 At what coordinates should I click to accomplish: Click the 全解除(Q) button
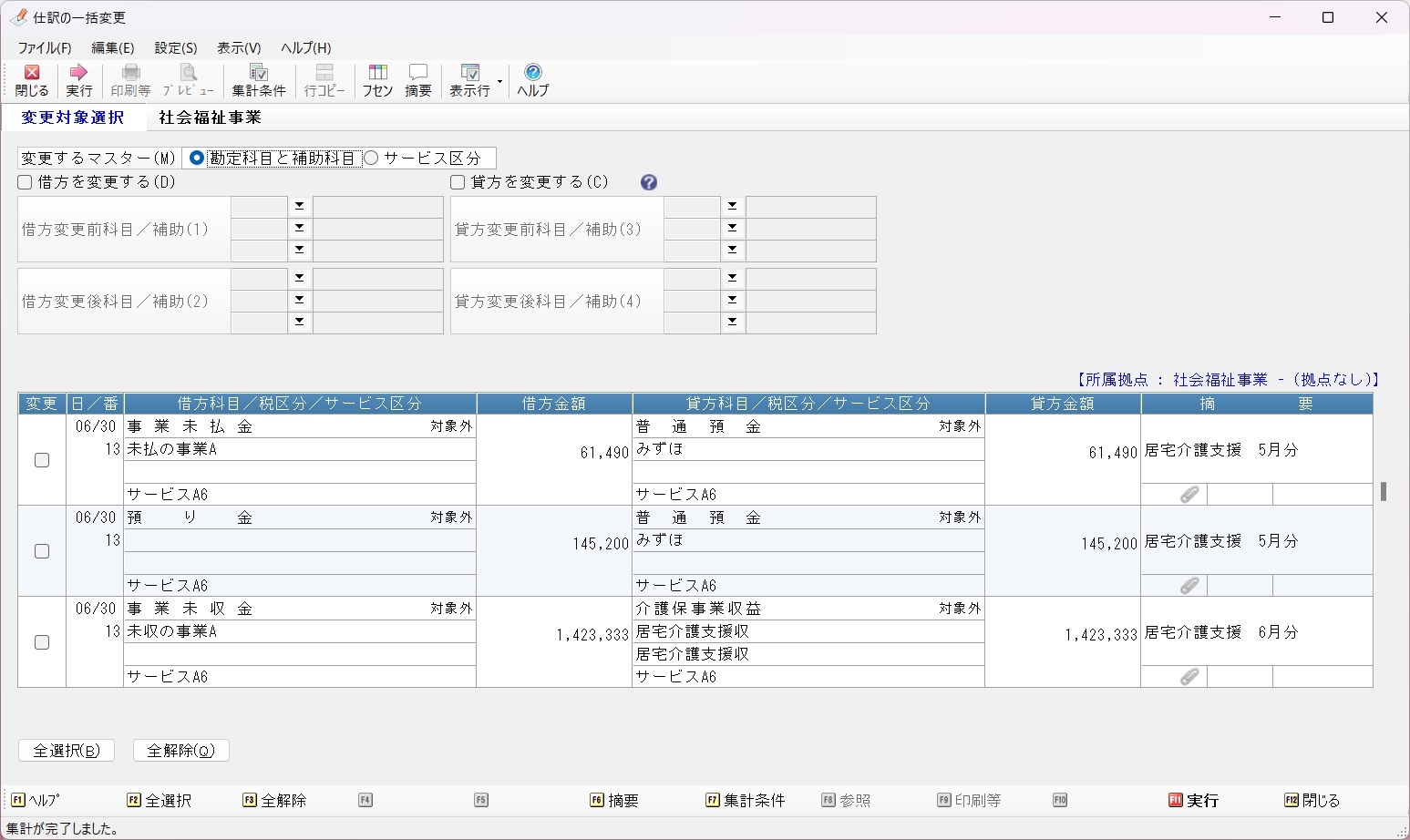(x=180, y=751)
